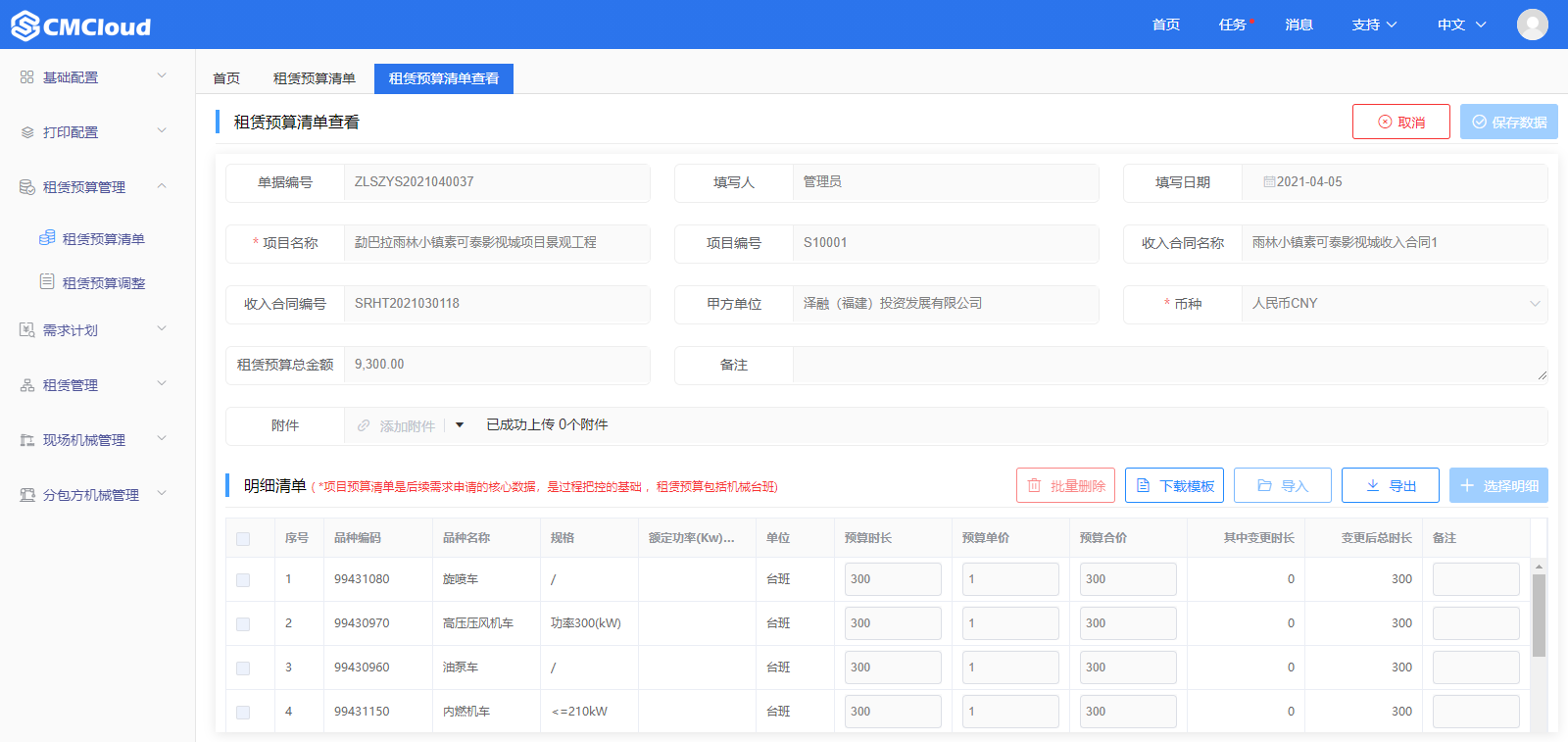Select the 租赁预算清单查看 page tab

click(x=444, y=78)
